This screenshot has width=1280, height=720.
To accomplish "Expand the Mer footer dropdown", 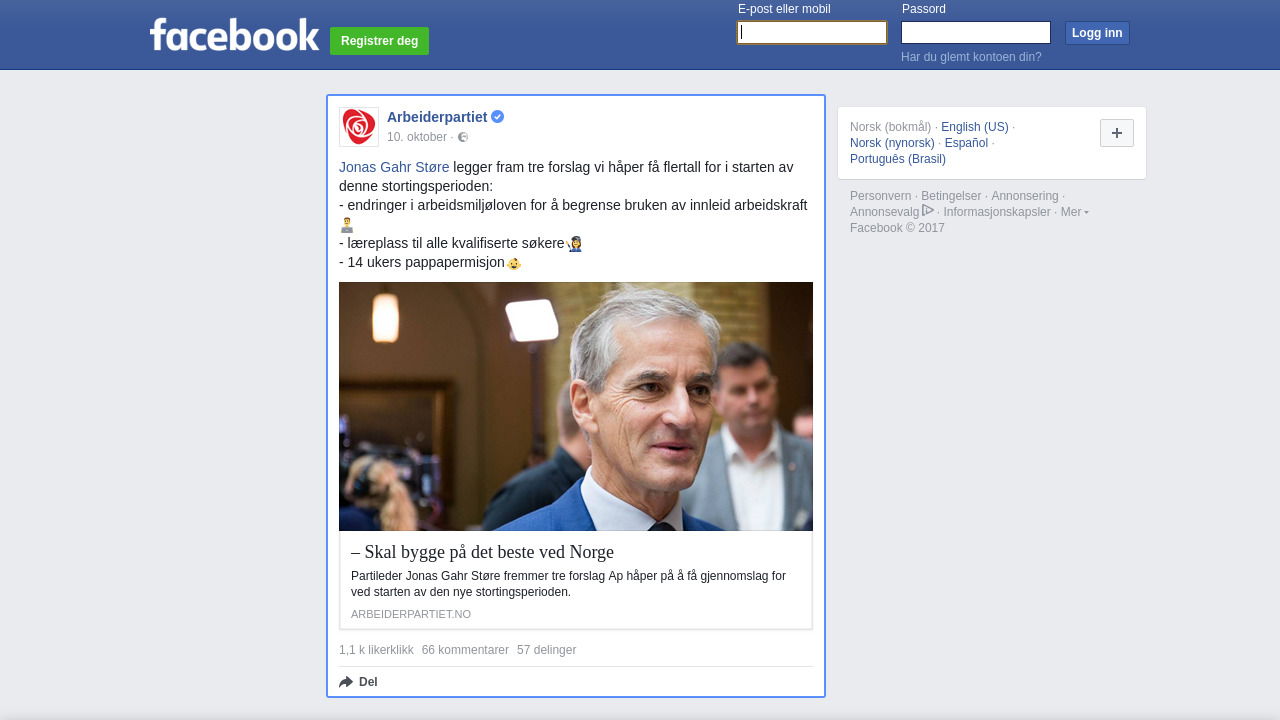I will [1075, 212].
